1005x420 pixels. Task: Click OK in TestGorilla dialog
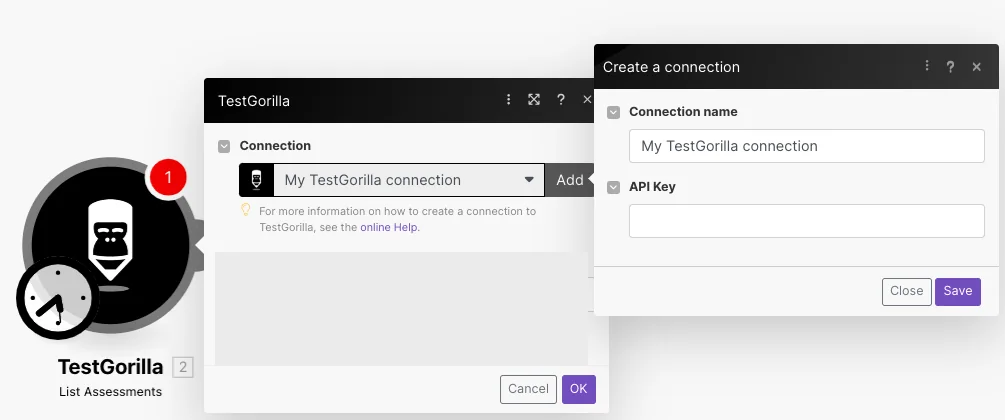coord(579,389)
